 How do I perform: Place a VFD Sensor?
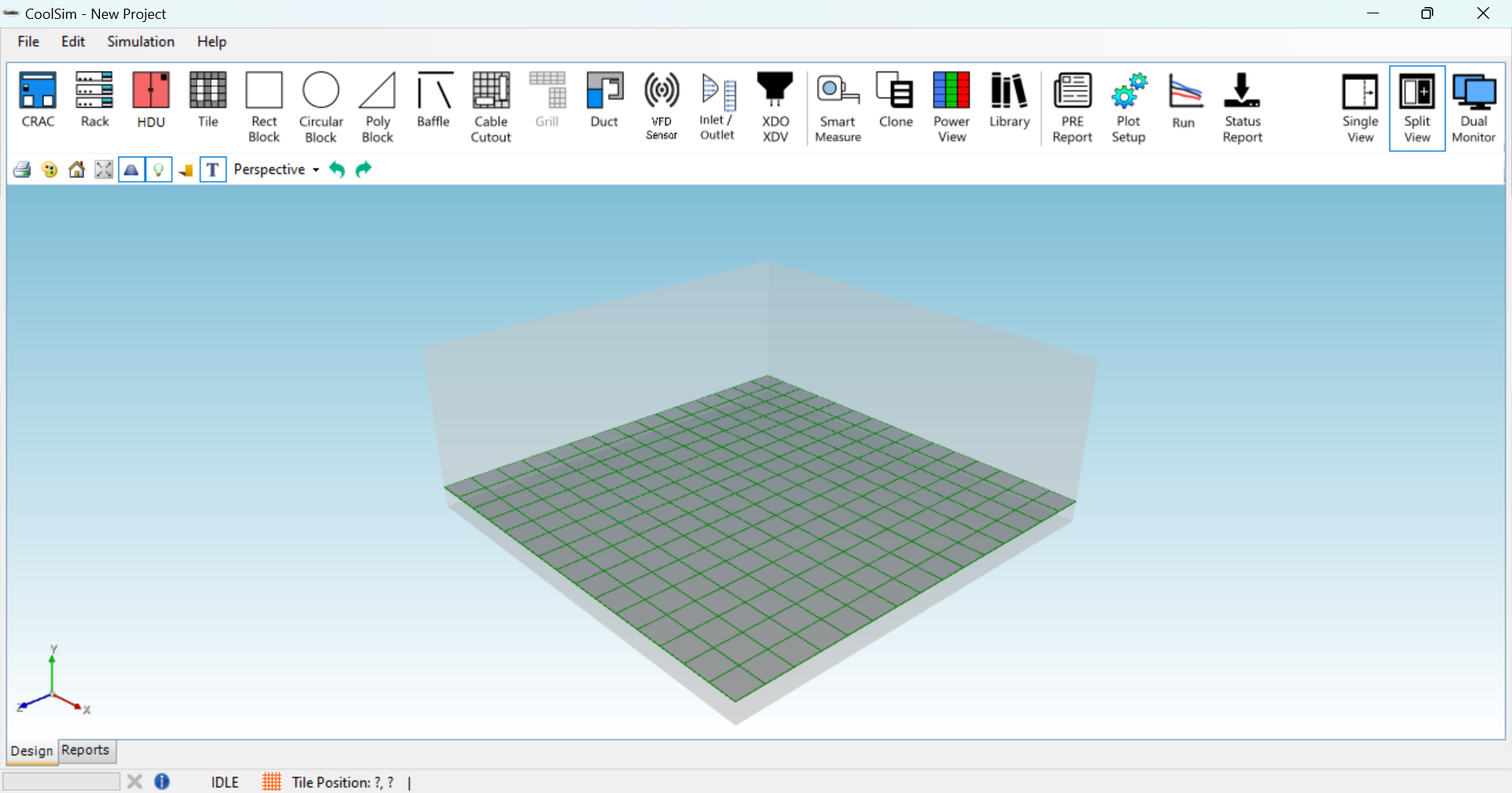(661, 102)
